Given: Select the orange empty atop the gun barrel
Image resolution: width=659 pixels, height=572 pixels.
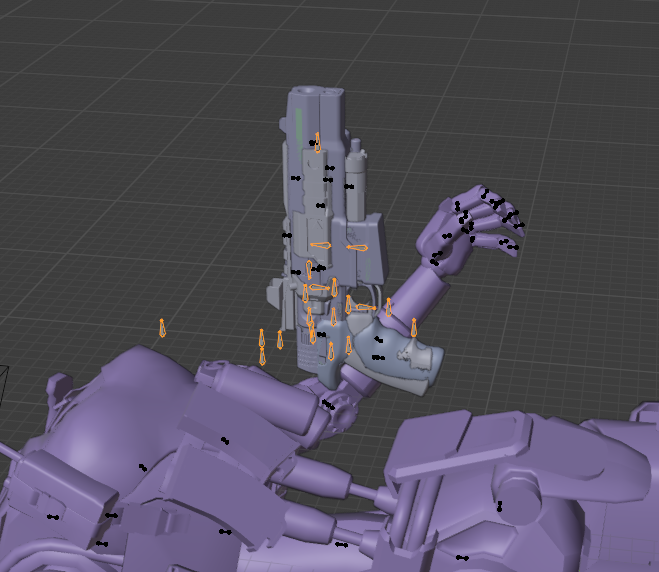Looking at the screenshot, I should pyautogui.click(x=318, y=142).
